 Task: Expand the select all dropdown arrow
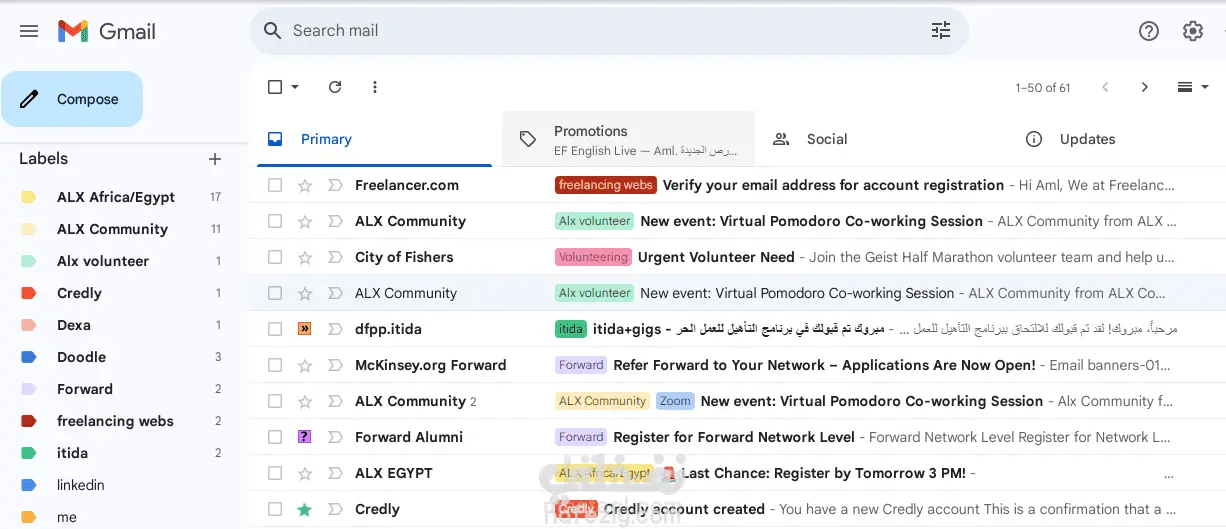tap(295, 87)
